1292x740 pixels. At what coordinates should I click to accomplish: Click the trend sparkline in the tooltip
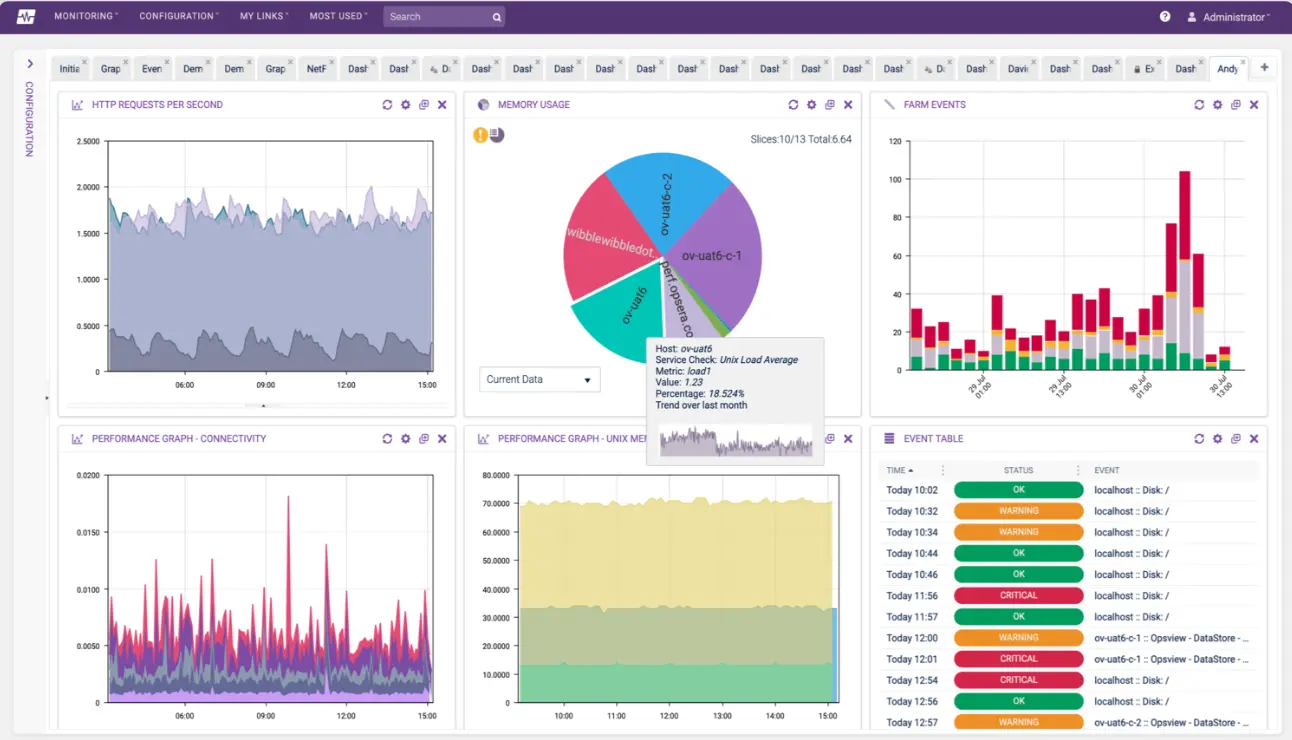tap(735, 442)
